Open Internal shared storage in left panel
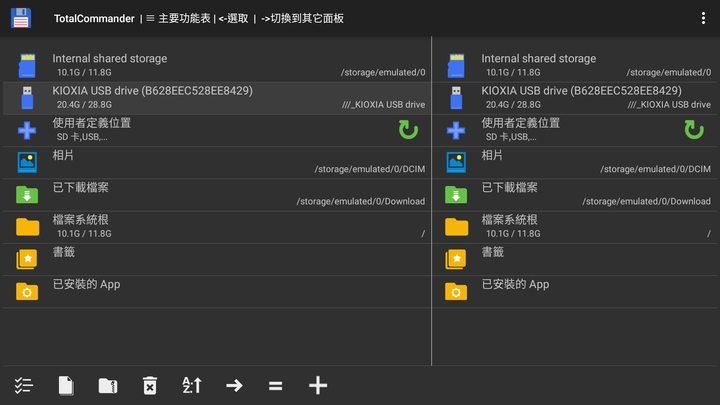 [x=217, y=66]
